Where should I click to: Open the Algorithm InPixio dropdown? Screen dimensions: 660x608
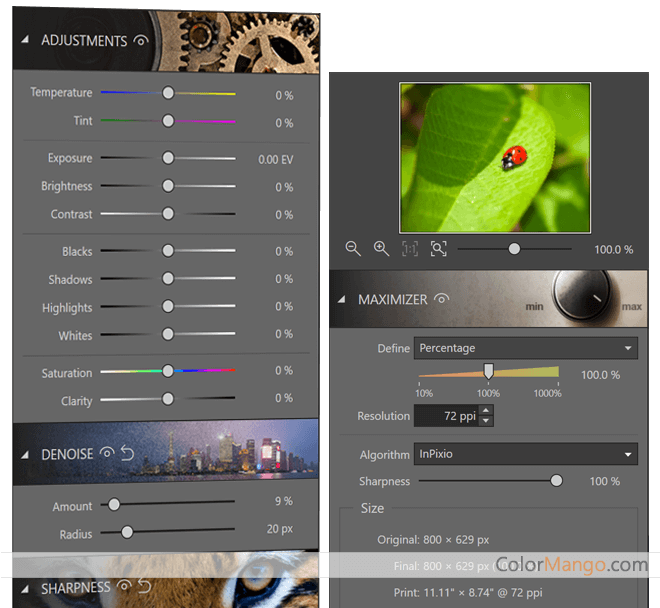(525, 454)
